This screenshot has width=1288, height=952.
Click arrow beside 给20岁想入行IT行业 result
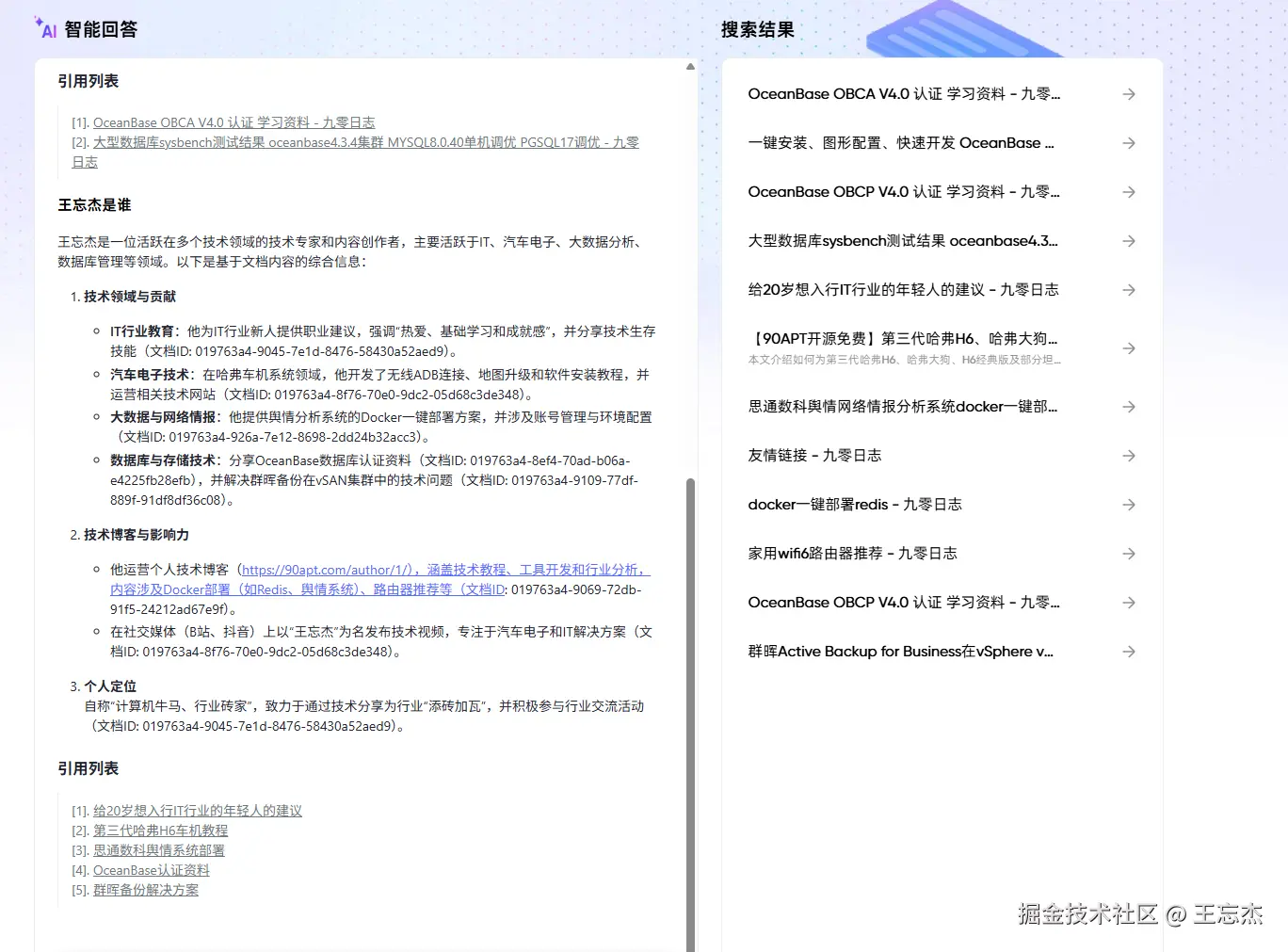pyautogui.click(x=1129, y=290)
